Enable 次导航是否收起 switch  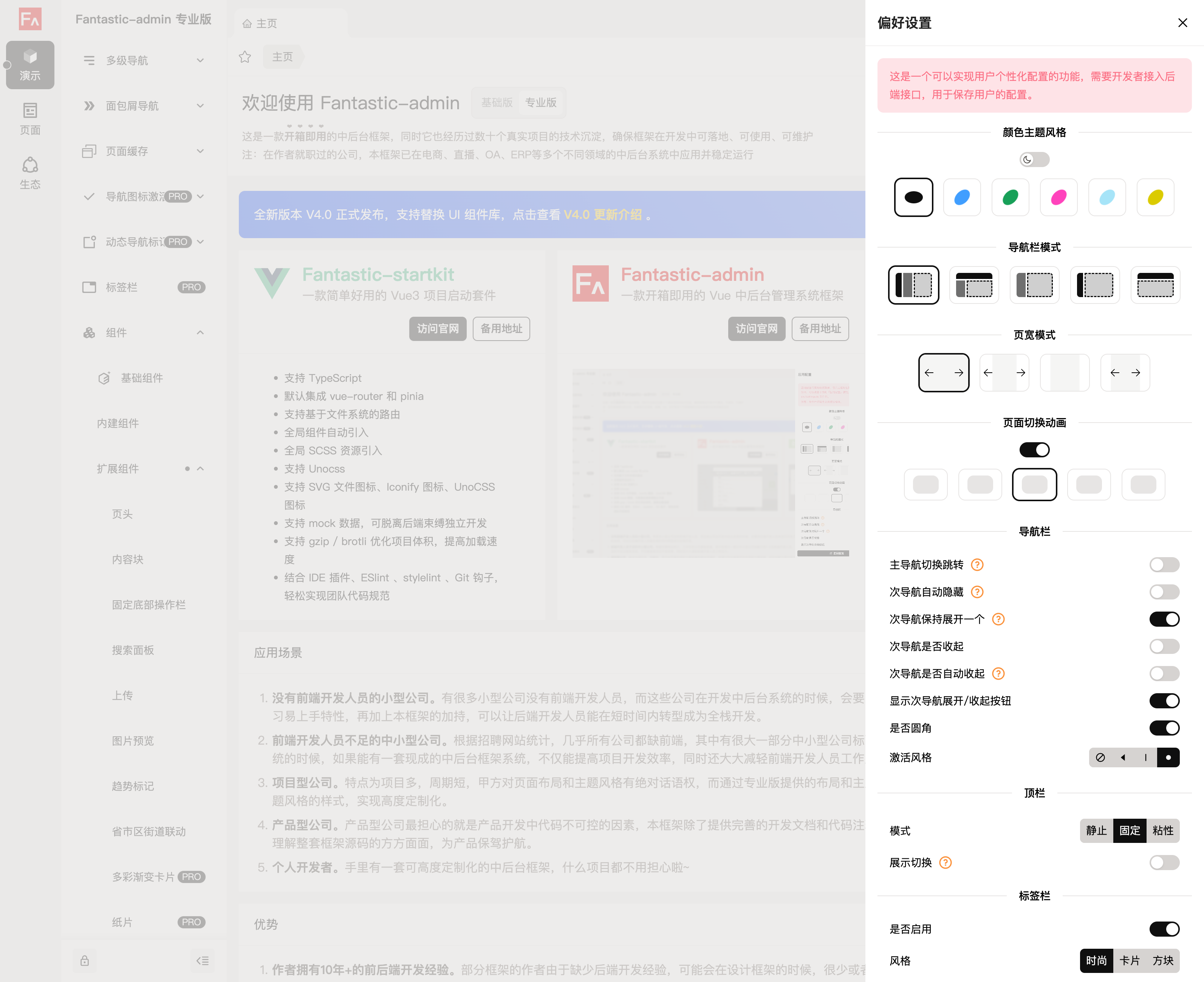[x=1164, y=646]
